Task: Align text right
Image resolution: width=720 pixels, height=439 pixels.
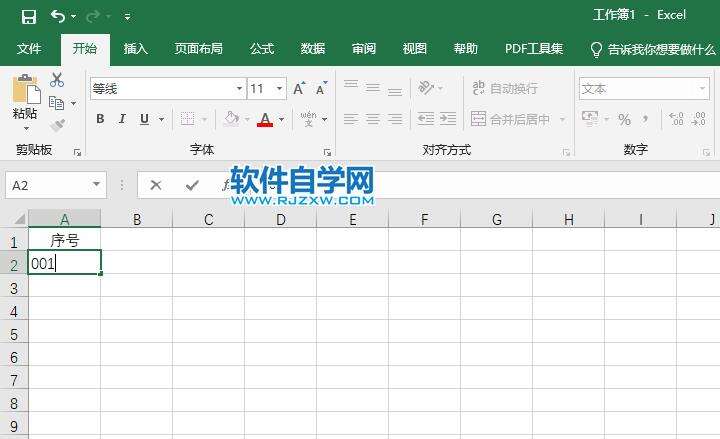Action: [x=395, y=119]
